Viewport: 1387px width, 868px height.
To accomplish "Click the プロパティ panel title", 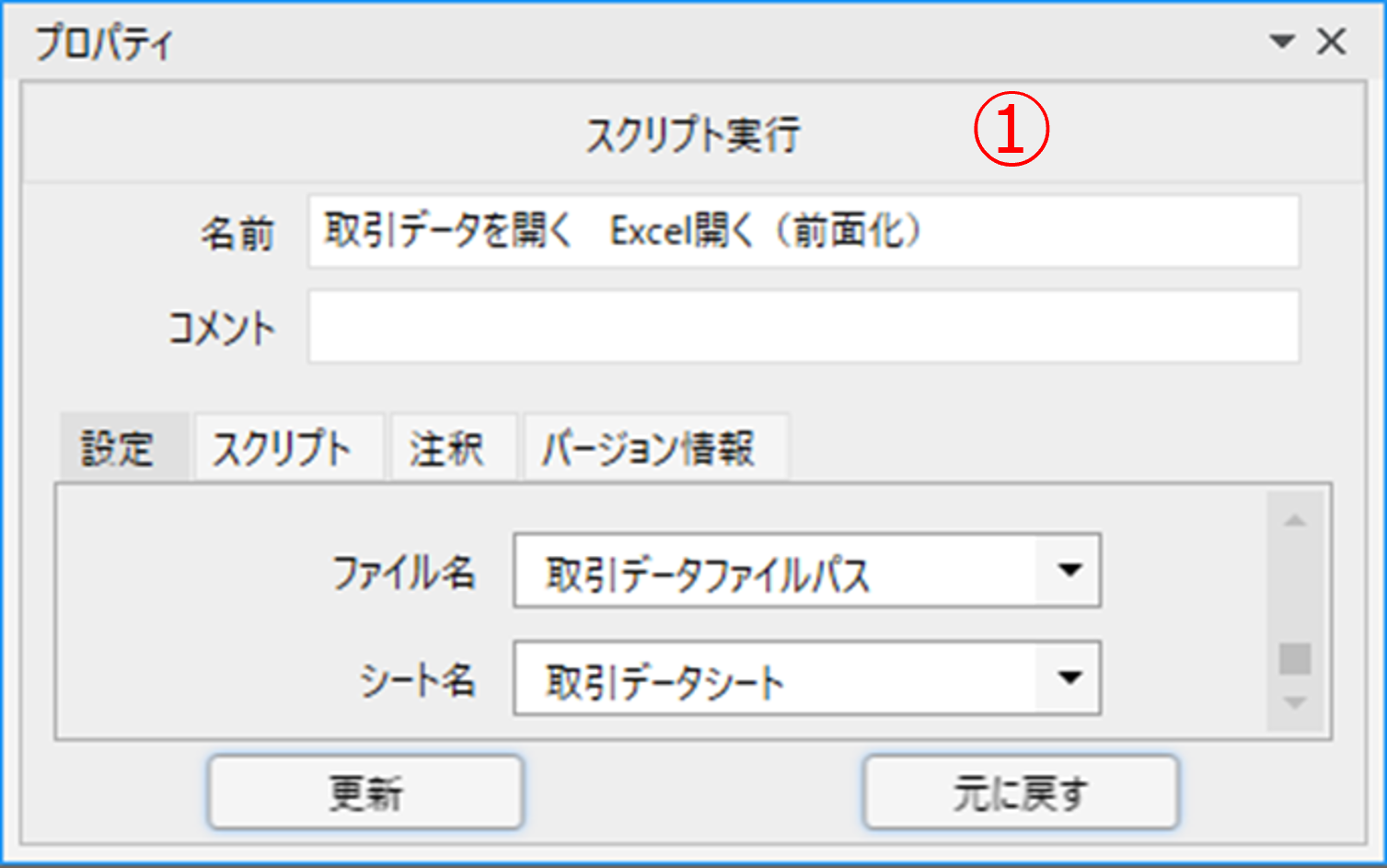I will pos(104,42).
